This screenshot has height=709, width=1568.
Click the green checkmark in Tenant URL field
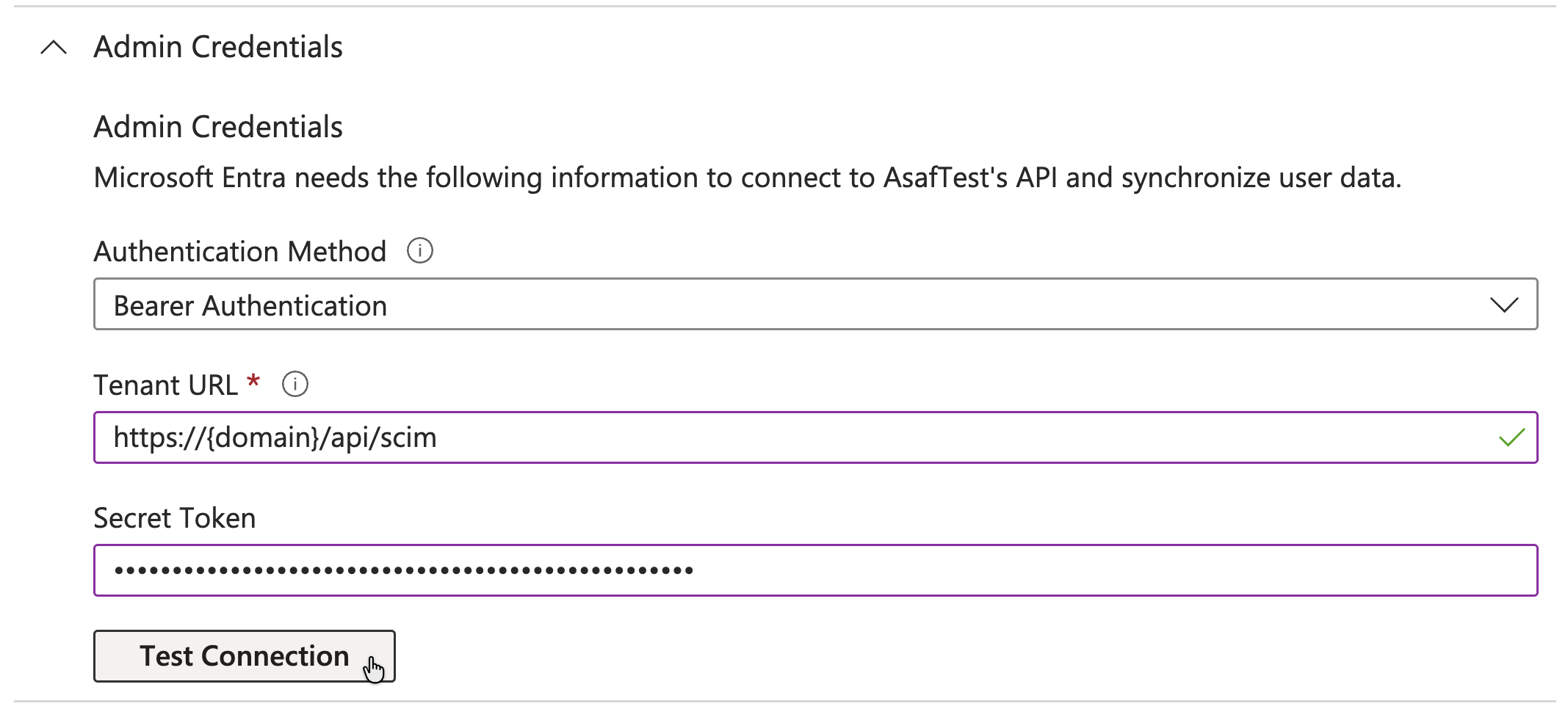point(1511,438)
